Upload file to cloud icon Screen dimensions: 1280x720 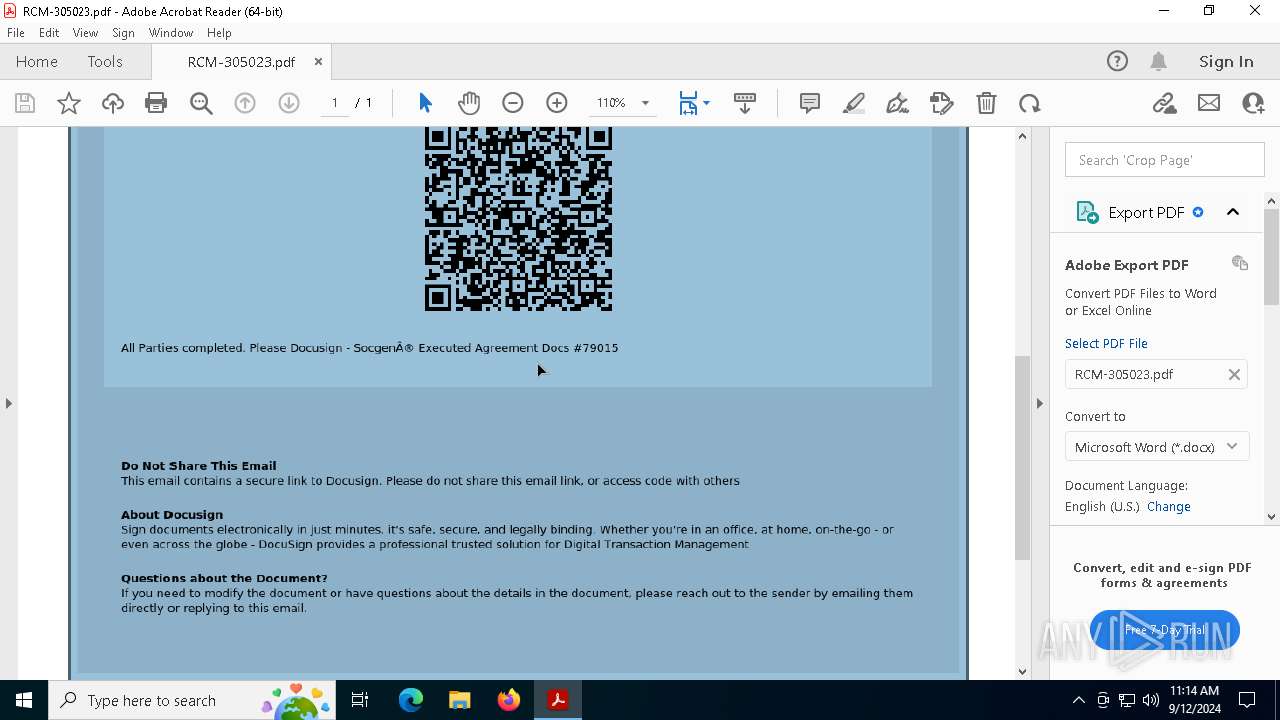click(x=113, y=103)
